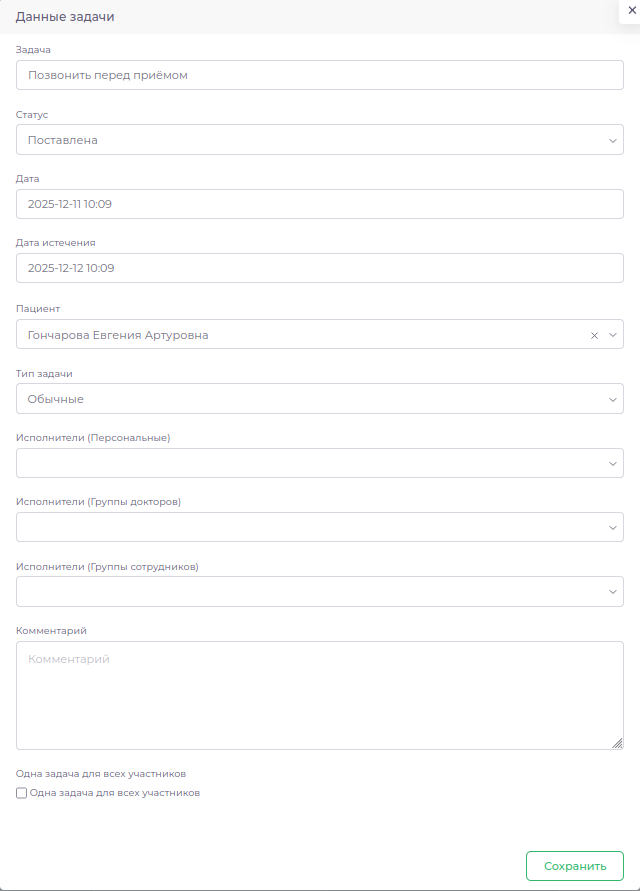Click the Поставлена status value
The image size is (640, 891).
click(x=63, y=141)
